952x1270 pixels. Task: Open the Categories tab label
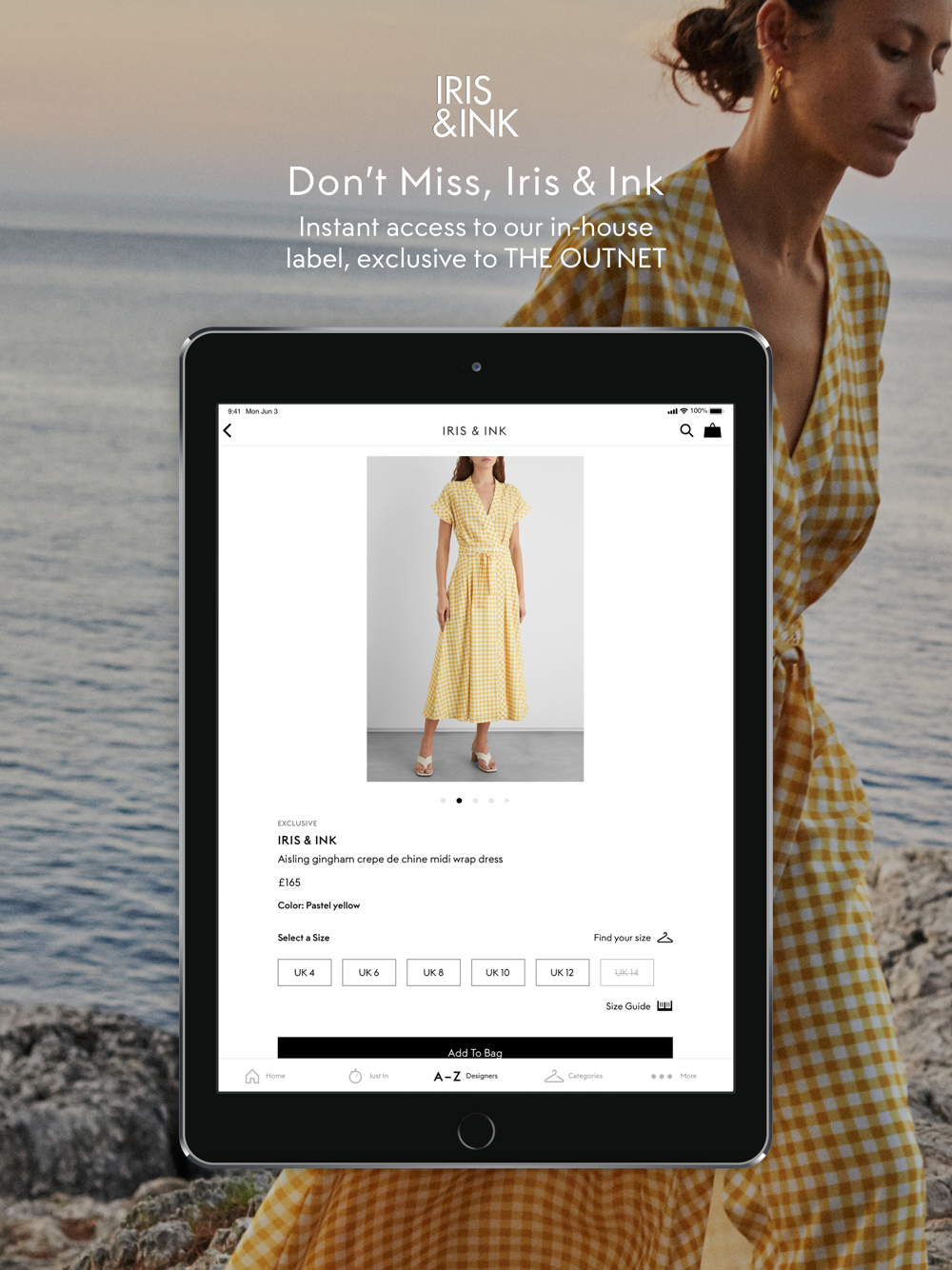click(x=585, y=1076)
